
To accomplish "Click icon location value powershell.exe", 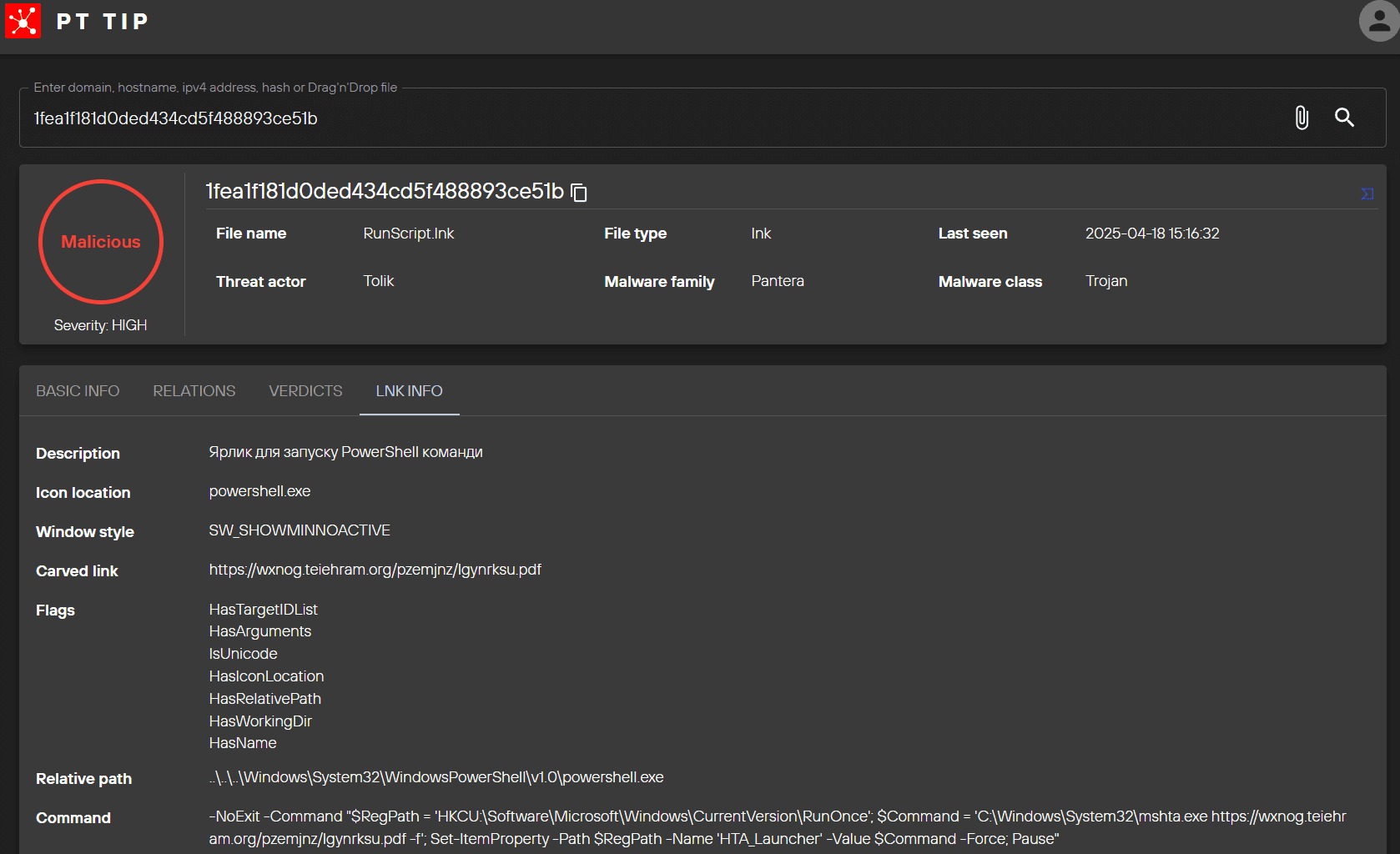I will [x=259, y=491].
